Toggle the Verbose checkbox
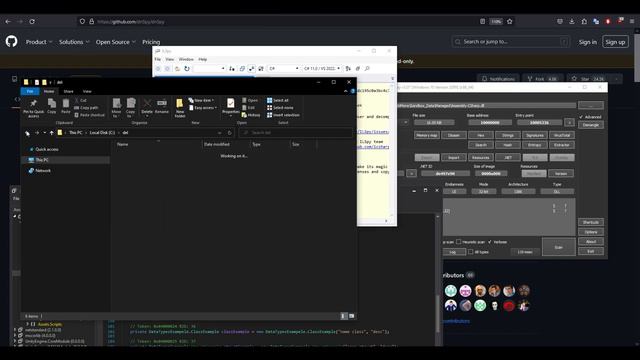 click(490, 242)
